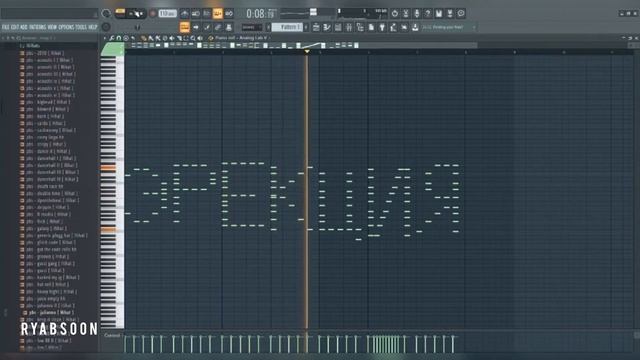
Task: Toggle the auto-scroll arrow icon
Action: point(196,27)
